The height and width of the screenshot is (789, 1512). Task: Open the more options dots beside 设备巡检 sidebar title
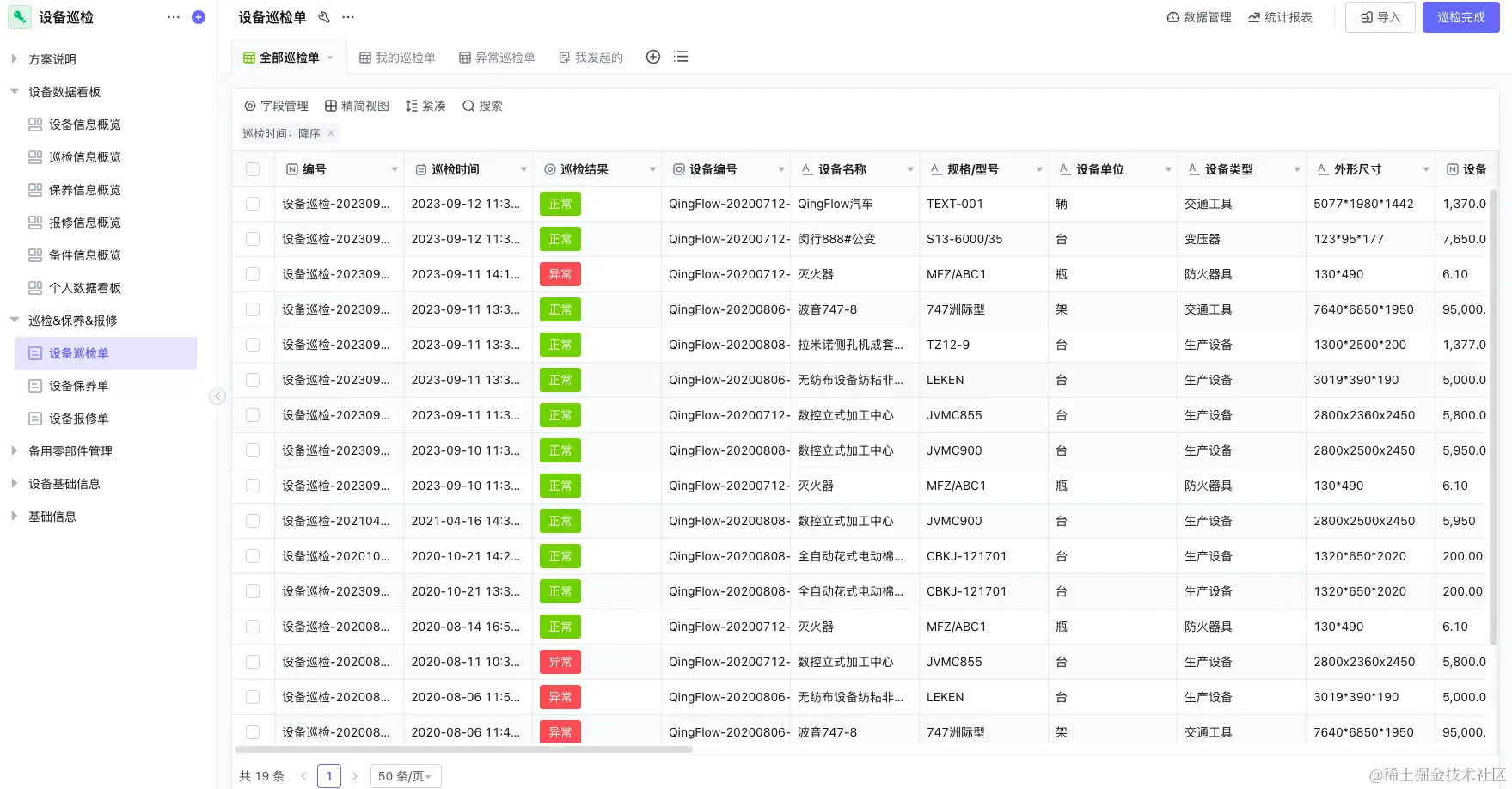pyautogui.click(x=174, y=17)
